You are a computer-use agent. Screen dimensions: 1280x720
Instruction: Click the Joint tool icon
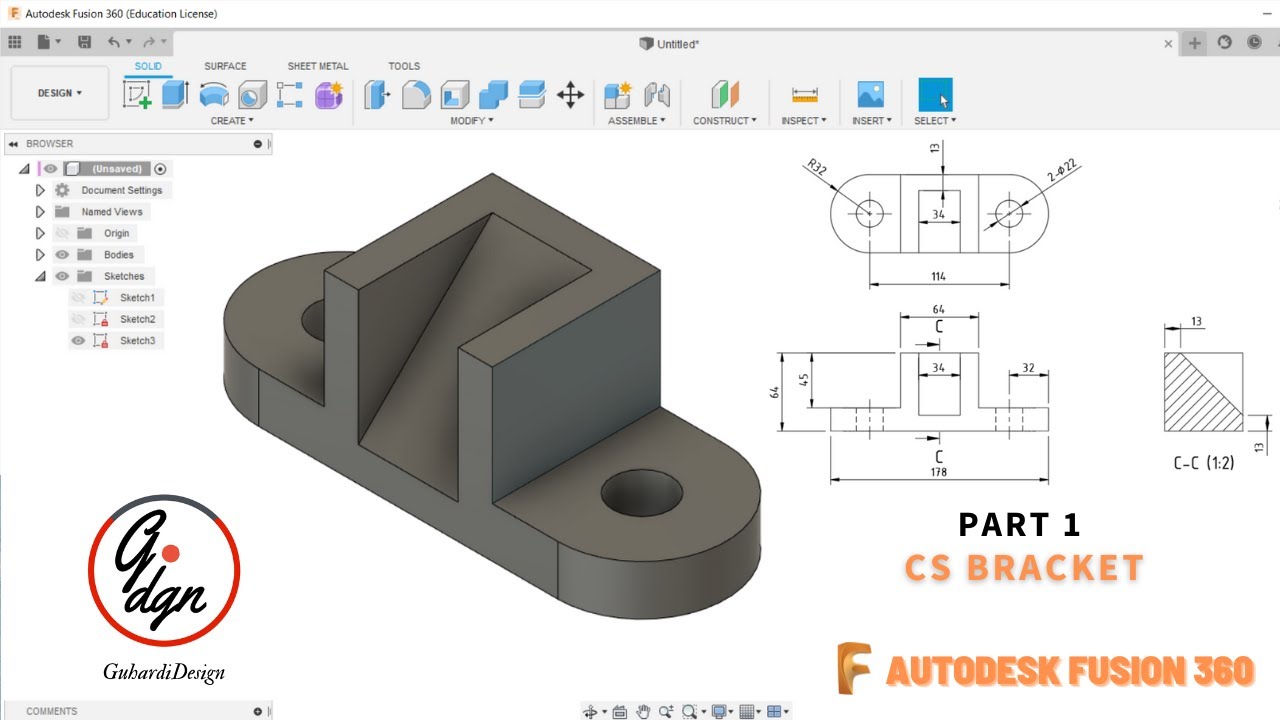656,95
